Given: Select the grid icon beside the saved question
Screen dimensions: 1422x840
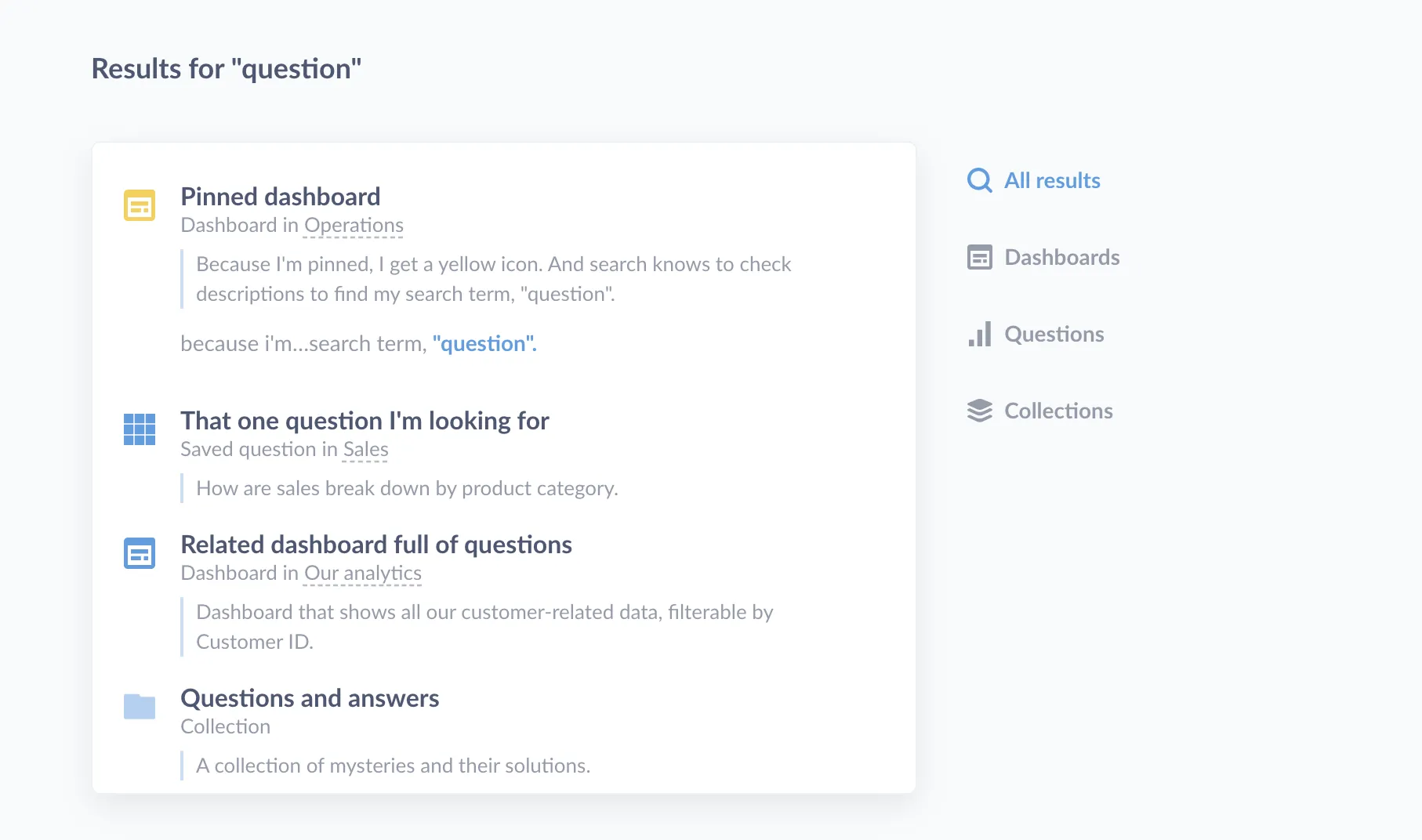Looking at the screenshot, I should pos(139,429).
